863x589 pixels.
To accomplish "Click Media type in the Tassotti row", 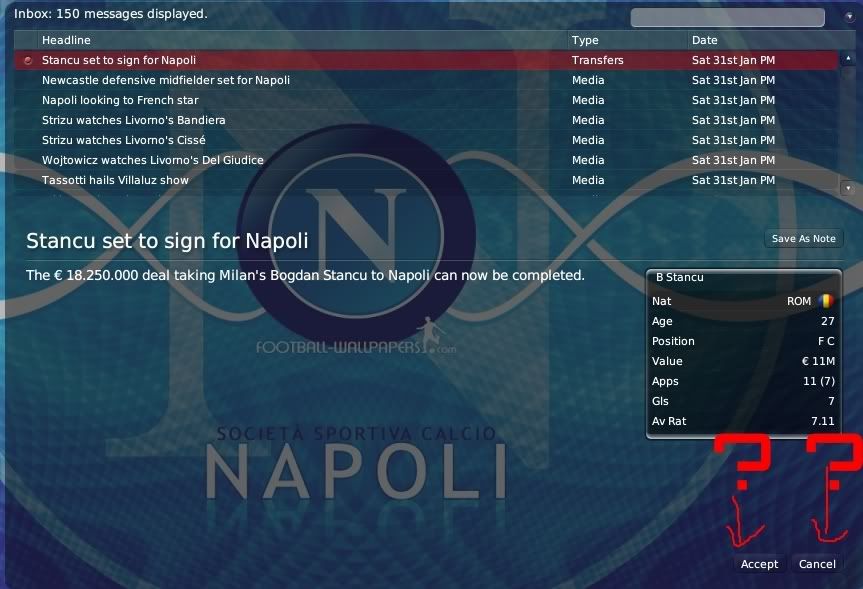I will point(588,180).
